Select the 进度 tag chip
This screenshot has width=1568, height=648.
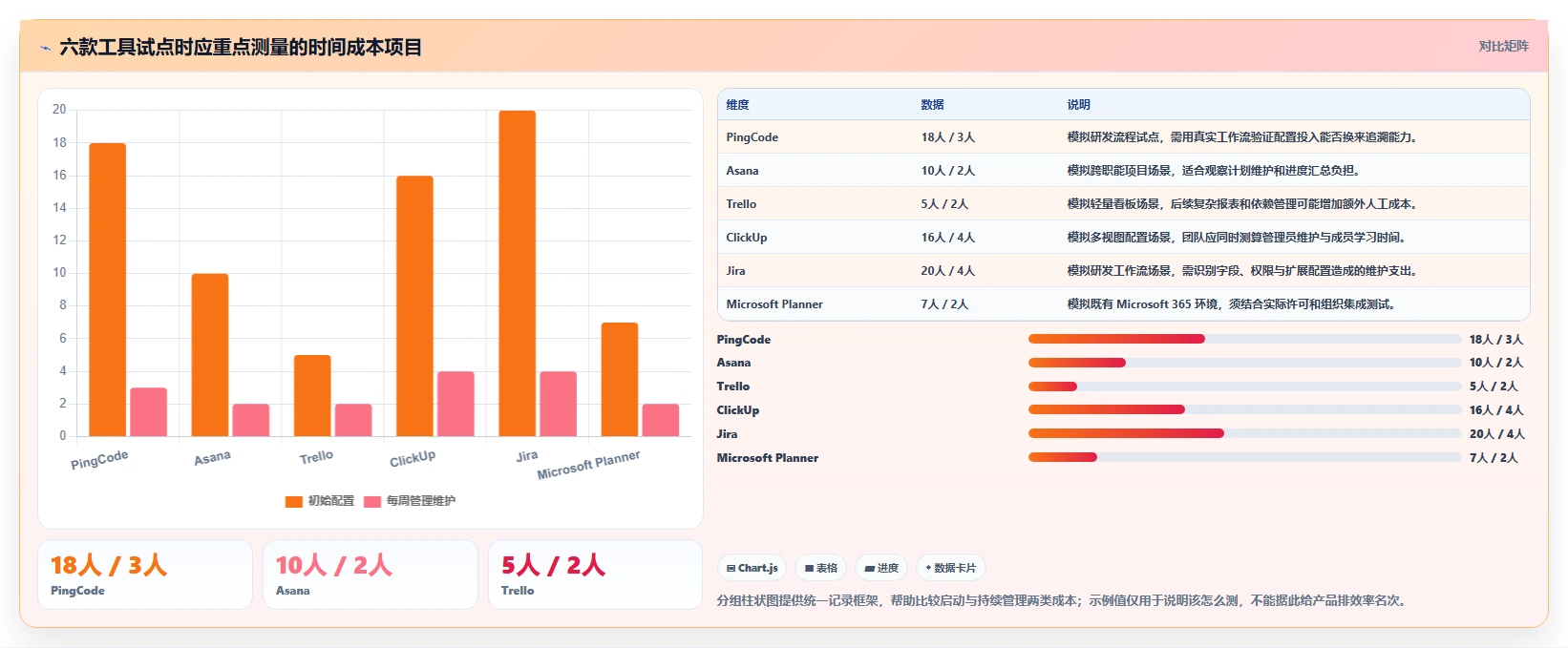click(881, 568)
